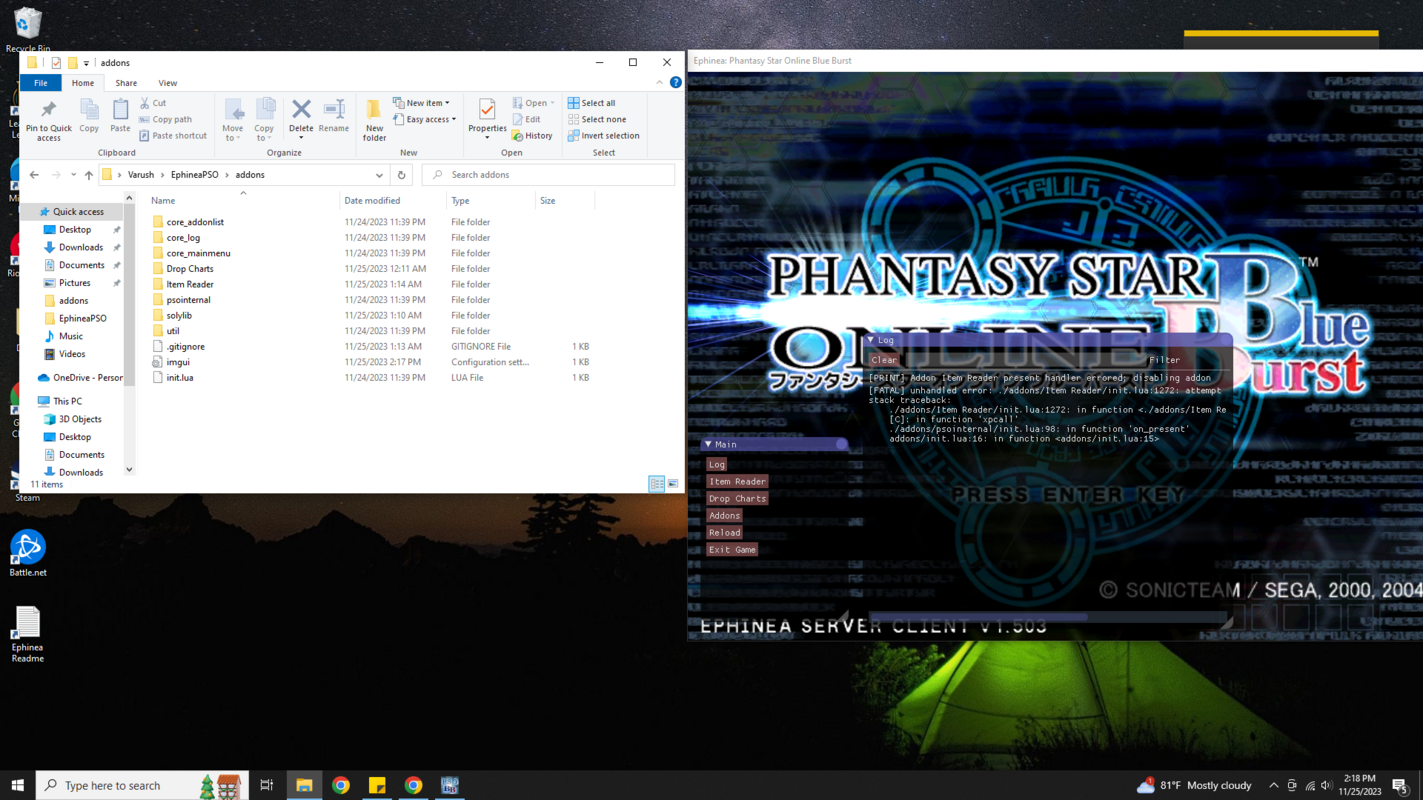The height and width of the screenshot is (800, 1423).
Task: Open the File ribbon tab
Action: click(x=41, y=83)
